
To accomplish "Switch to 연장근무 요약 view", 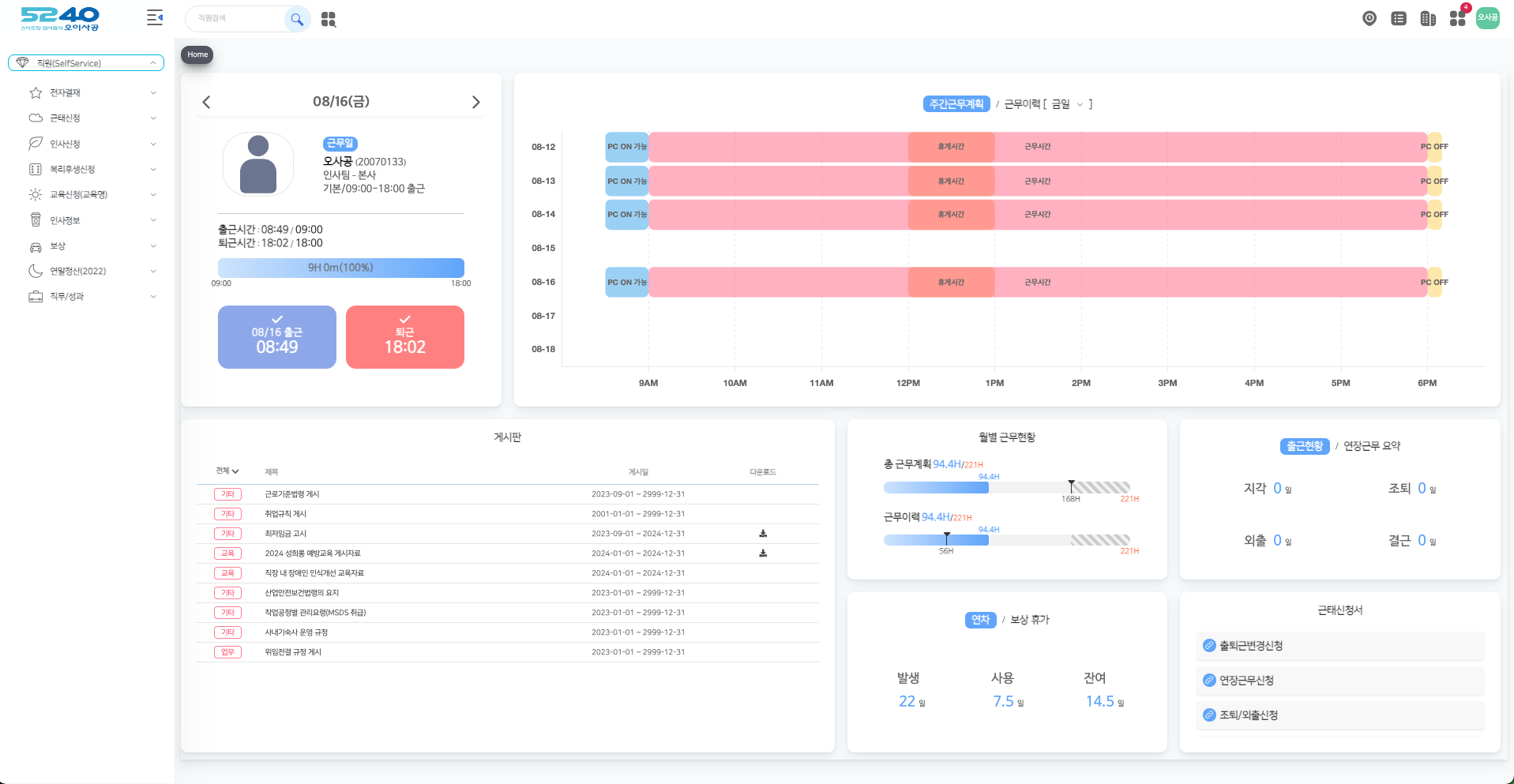I will [x=1372, y=446].
